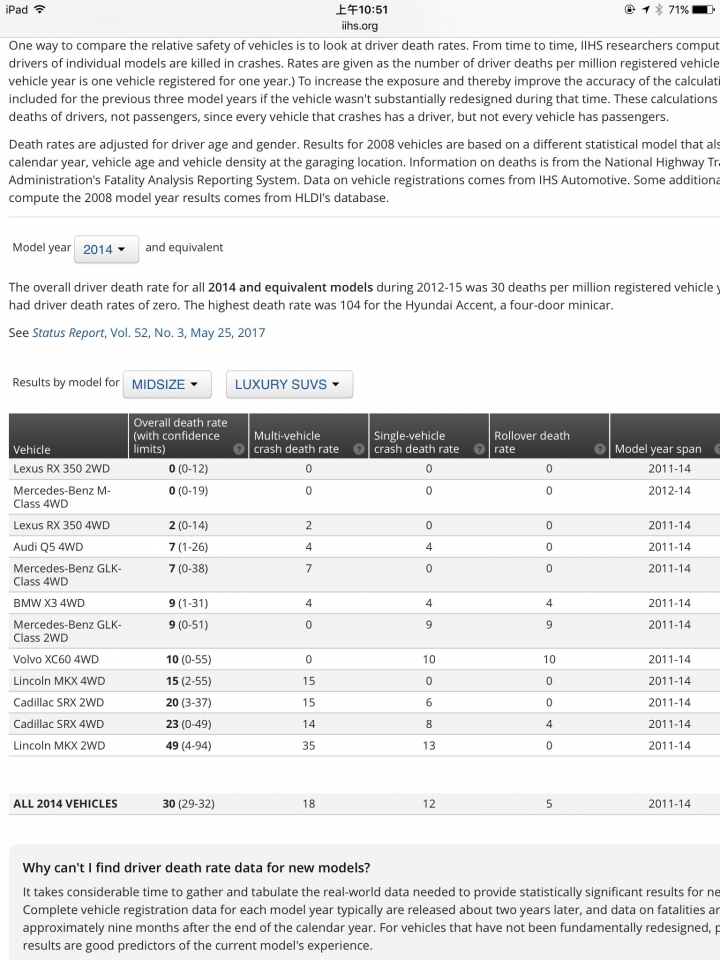The height and width of the screenshot is (960, 720).
Task: Select the Mercedes-Benz GLK-Class 2WD row
Action: tap(364, 631)
